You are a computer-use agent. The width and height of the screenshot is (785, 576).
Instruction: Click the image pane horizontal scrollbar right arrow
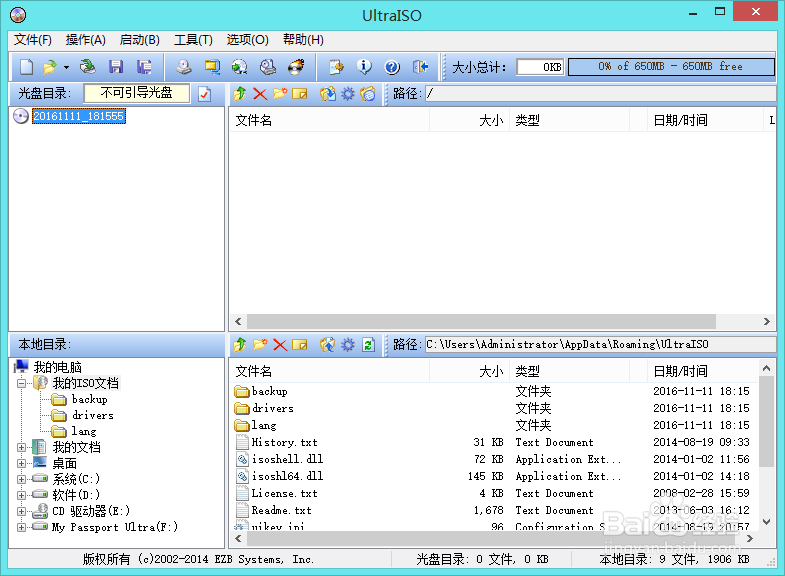pos(766,321)
